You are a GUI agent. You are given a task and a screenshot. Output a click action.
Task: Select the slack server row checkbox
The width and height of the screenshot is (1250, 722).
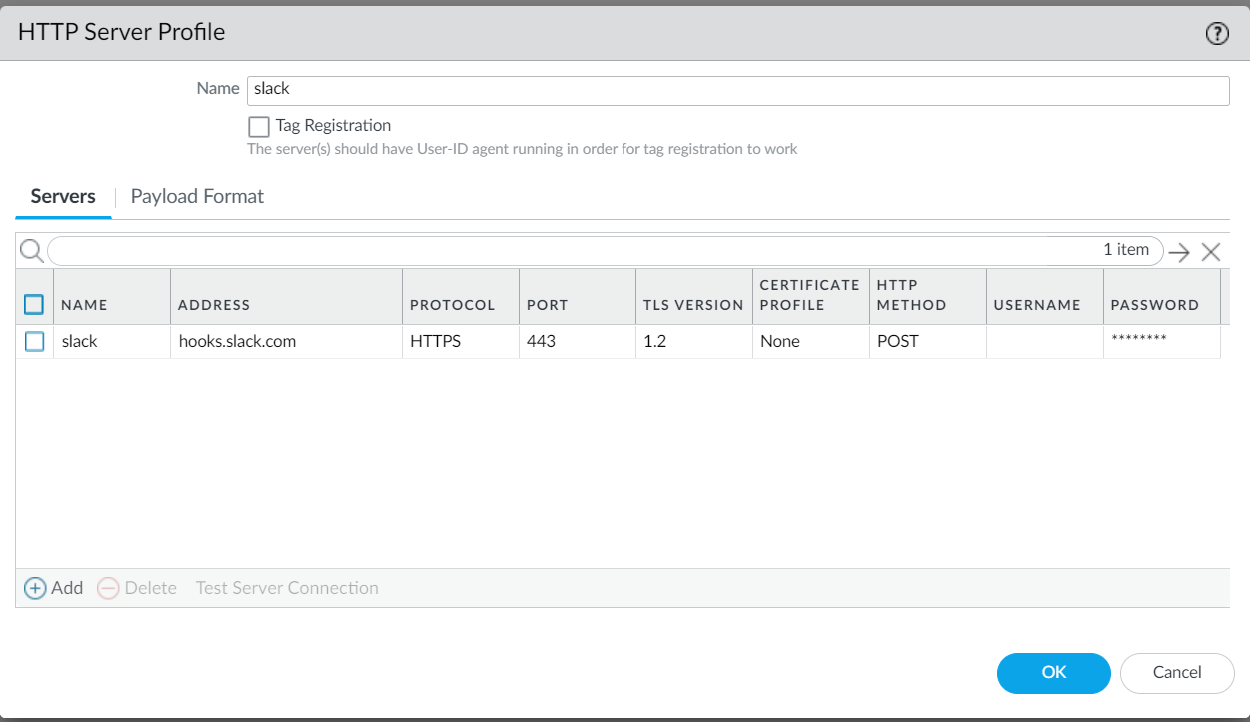35,341
